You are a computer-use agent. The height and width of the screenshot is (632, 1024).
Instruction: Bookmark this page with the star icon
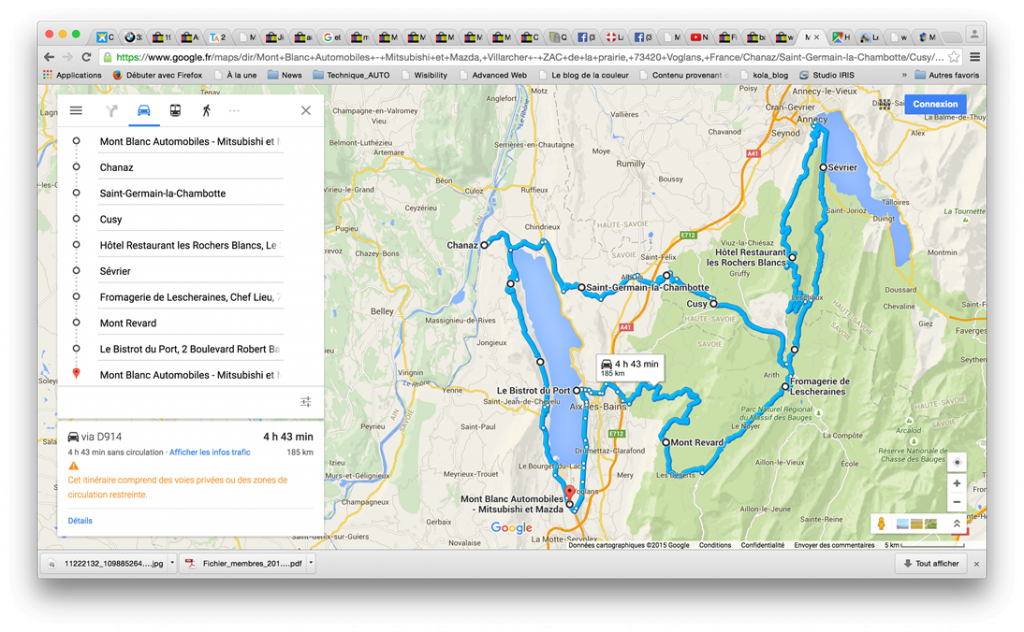(954, 57)
